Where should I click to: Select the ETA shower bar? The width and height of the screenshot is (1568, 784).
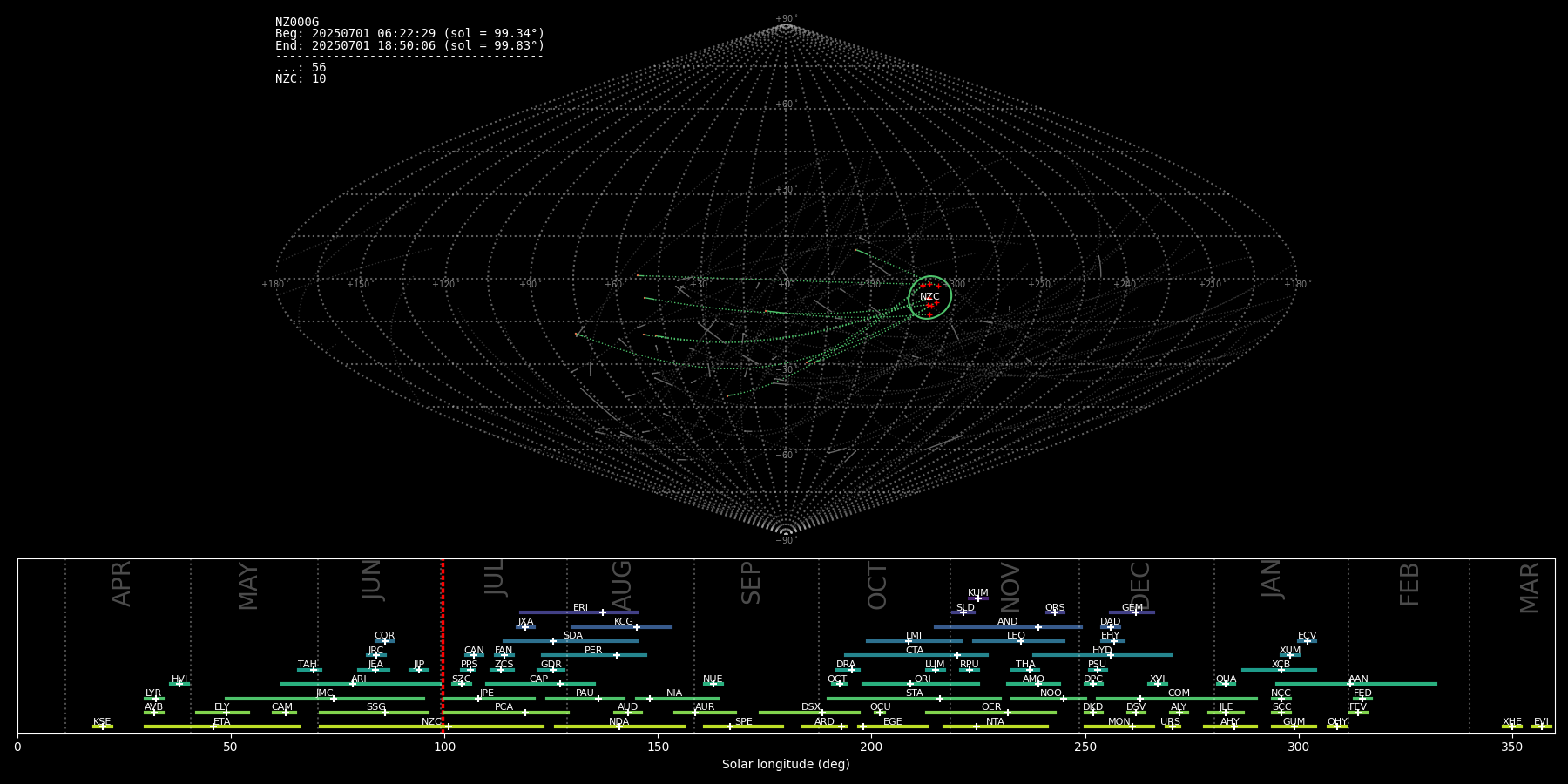coord(222,727)
